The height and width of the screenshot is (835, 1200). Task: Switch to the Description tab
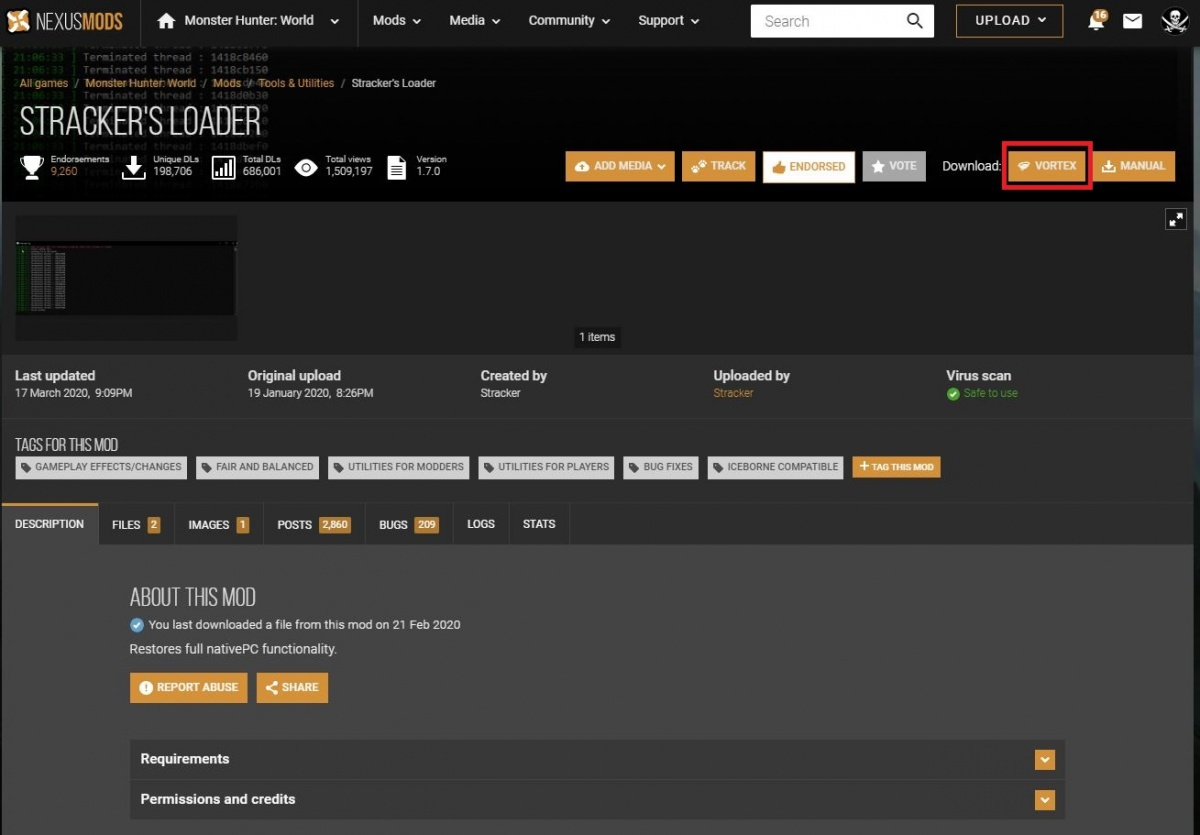(49, 524)
